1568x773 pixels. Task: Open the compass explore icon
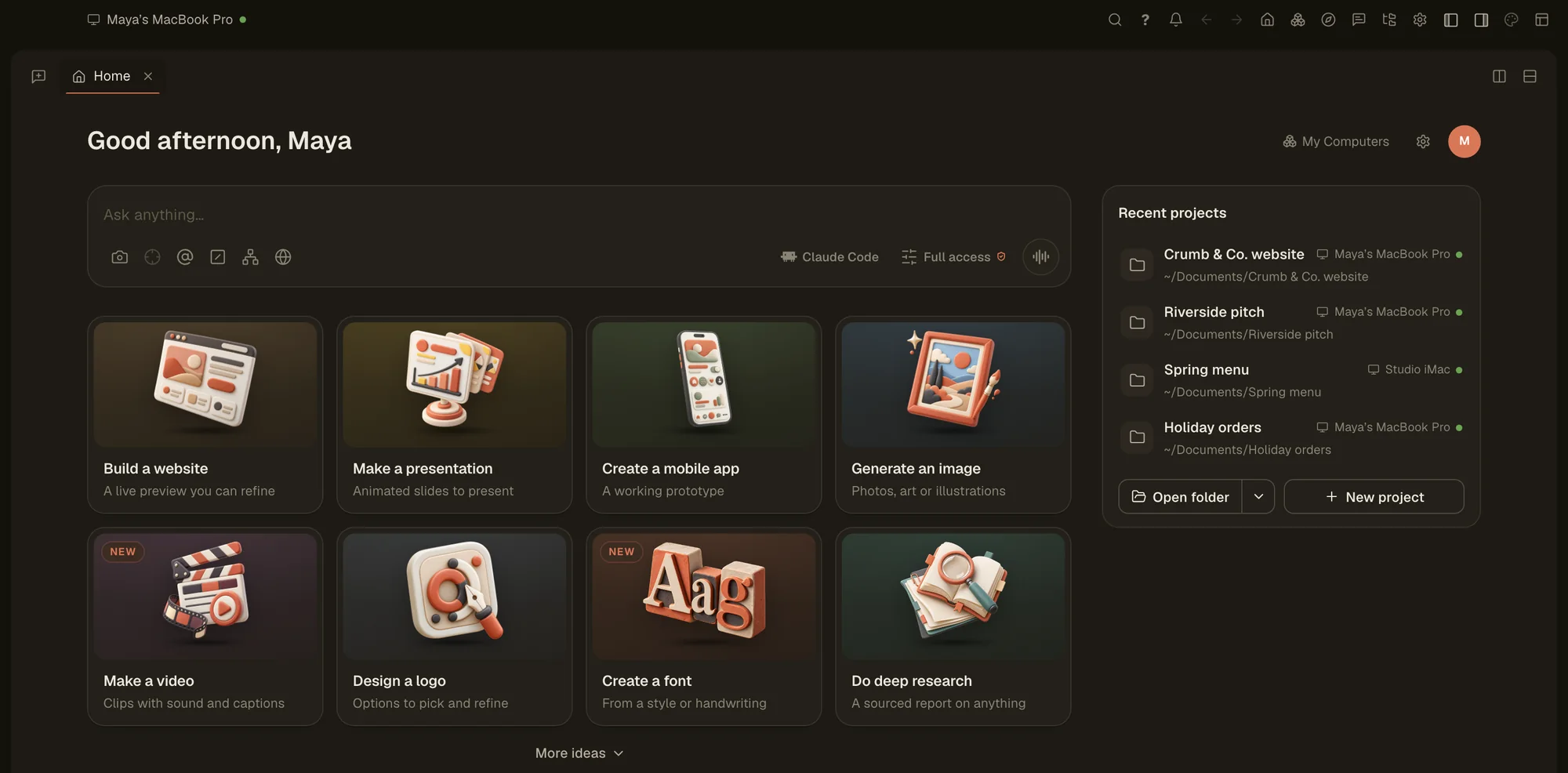[x=1328, y=20]
